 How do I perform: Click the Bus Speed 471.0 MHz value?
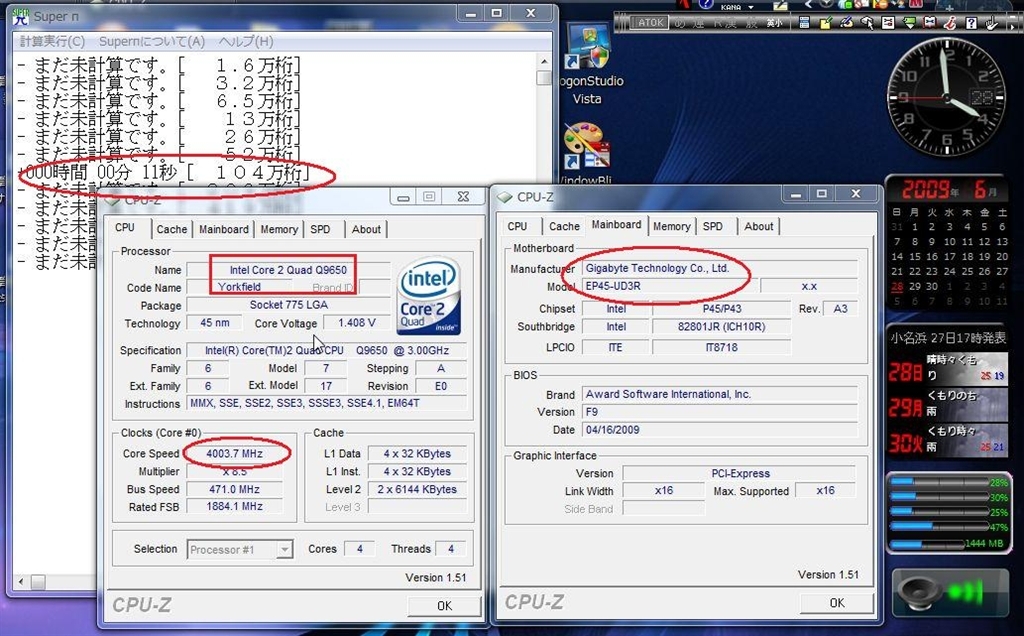click(x=234, y=489)
